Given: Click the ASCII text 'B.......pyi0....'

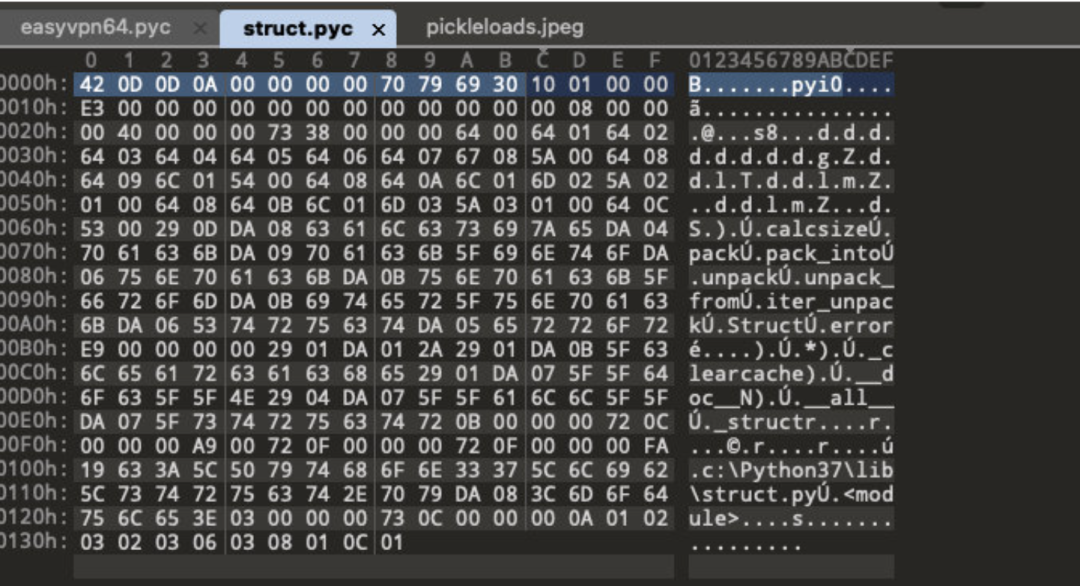Looking at the screenshot, I should coord(791,85).
